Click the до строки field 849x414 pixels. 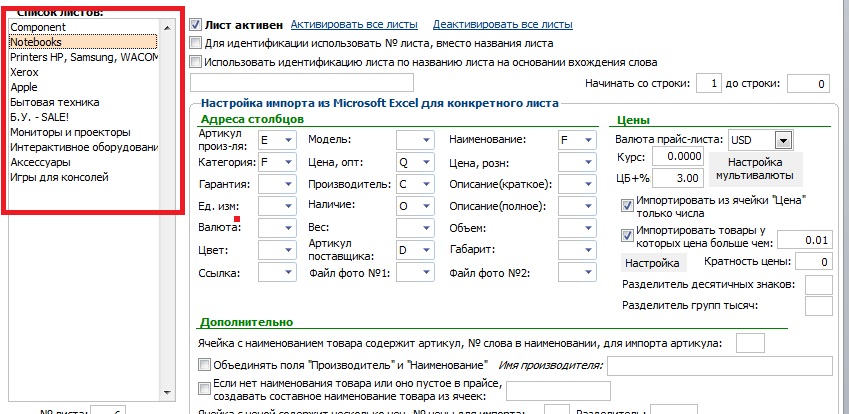tap(808, 84)
